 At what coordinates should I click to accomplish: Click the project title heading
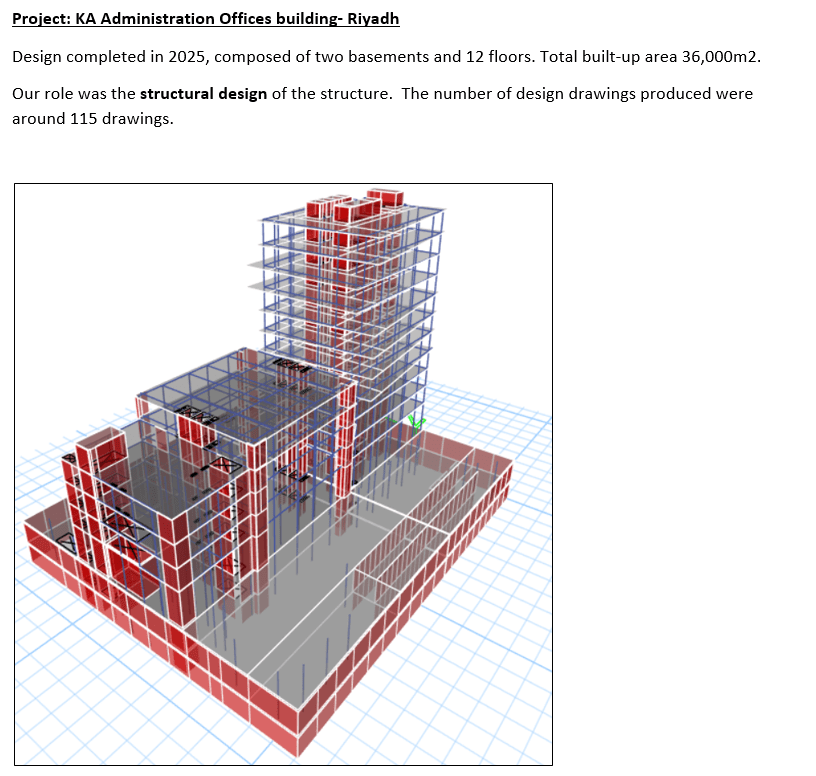tap(205, 19)
